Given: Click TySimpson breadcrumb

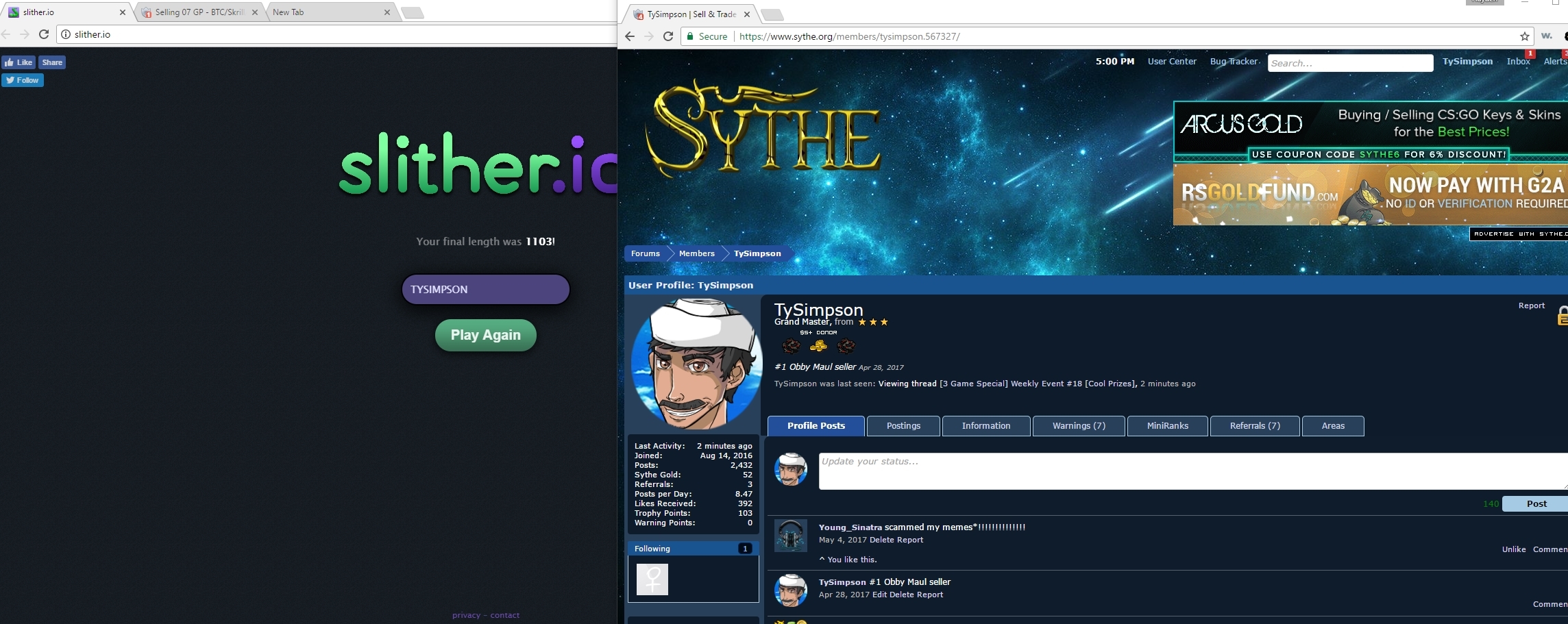Looking at the screenshot, I should 757,253.
